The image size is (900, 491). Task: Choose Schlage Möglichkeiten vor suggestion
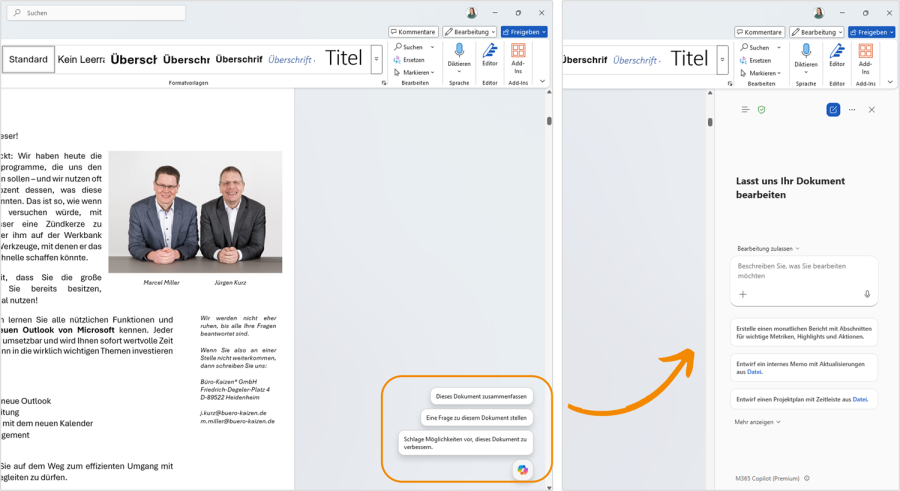[x=465, y=443]
